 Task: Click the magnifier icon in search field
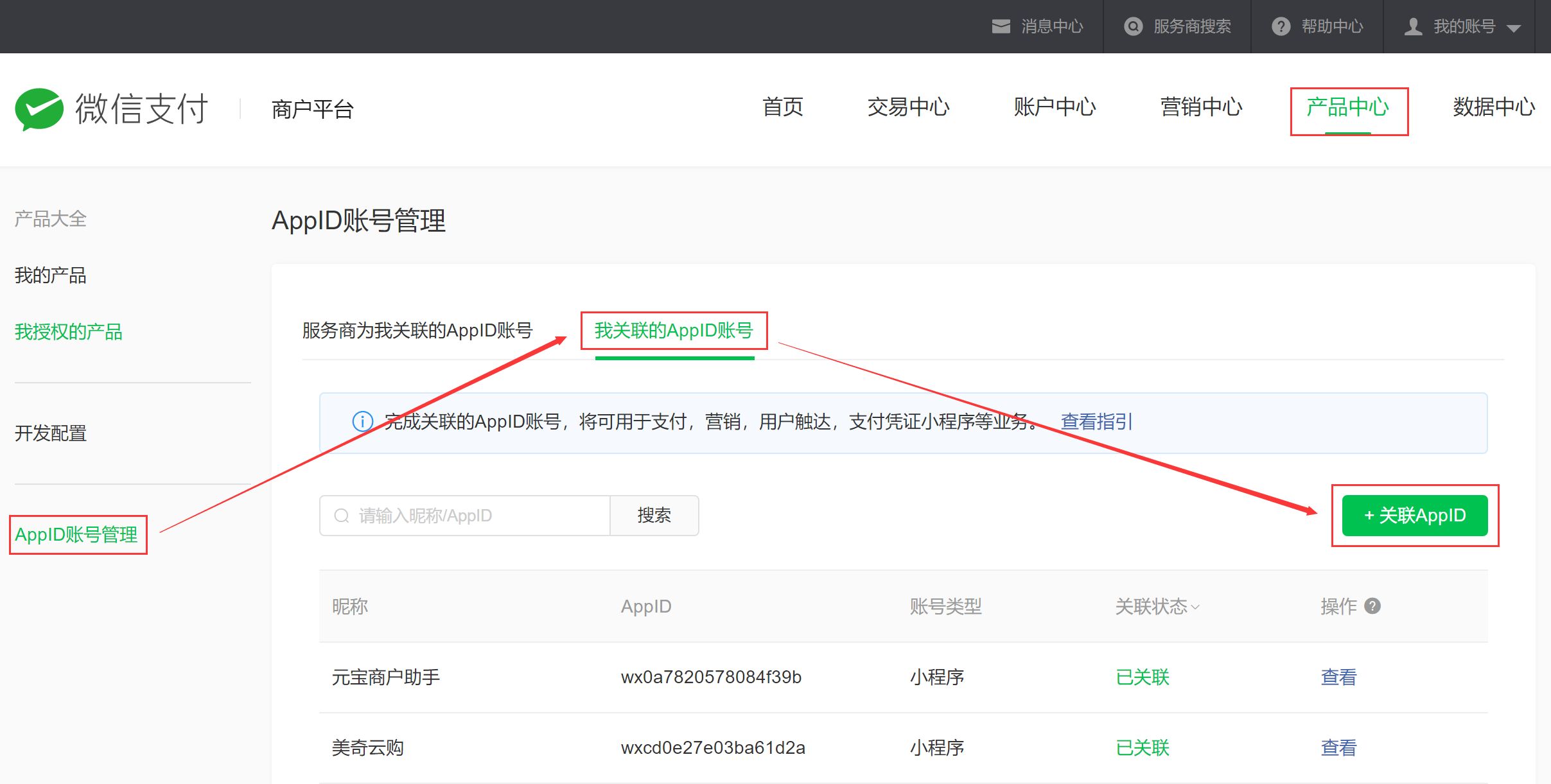pos(342,516)
